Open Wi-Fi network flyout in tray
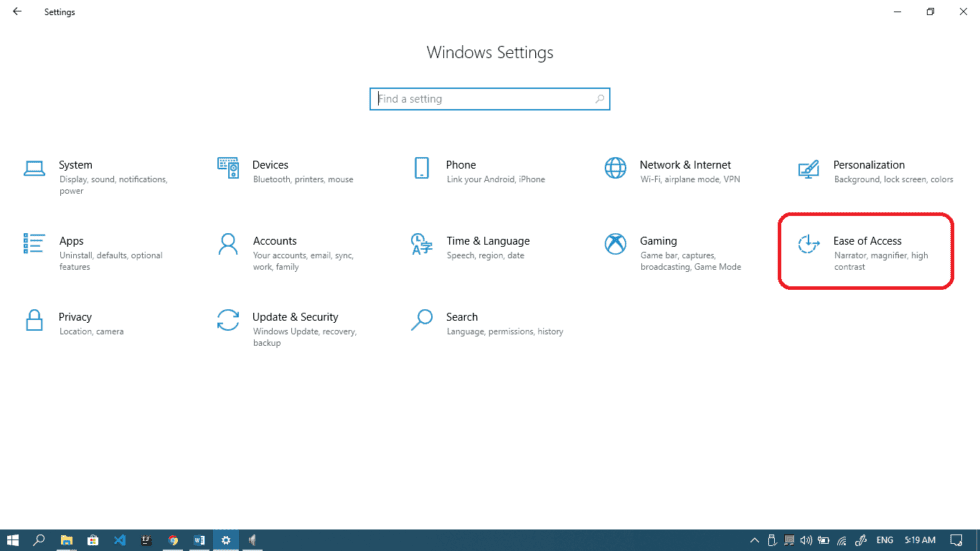Image resolution: width=980 pixels, height=551 pixels. [842, 540]
